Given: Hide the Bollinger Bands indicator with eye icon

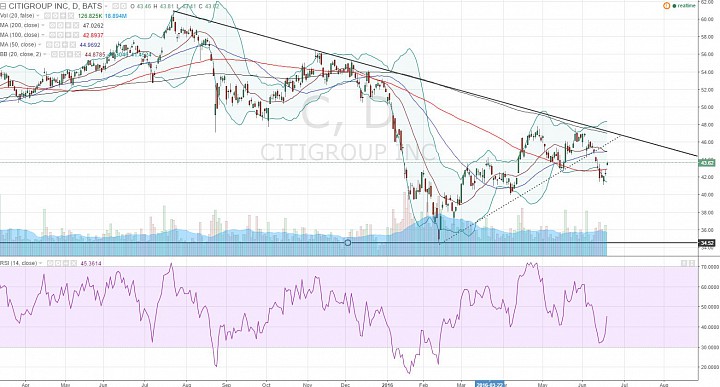Looking at the screenshot, I should (x=54, y=54).
